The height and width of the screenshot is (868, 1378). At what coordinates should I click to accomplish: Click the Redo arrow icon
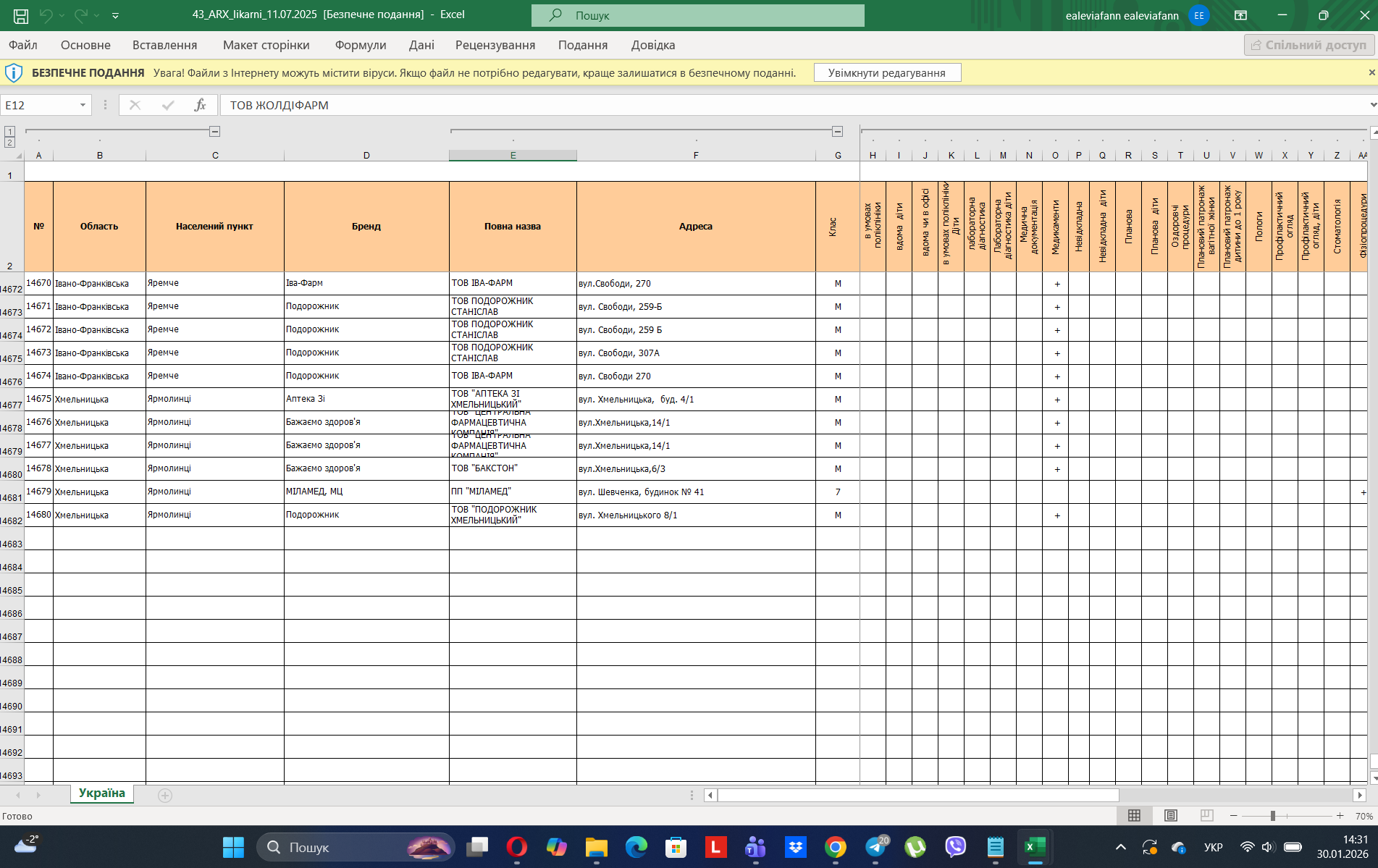coord(81,15)
